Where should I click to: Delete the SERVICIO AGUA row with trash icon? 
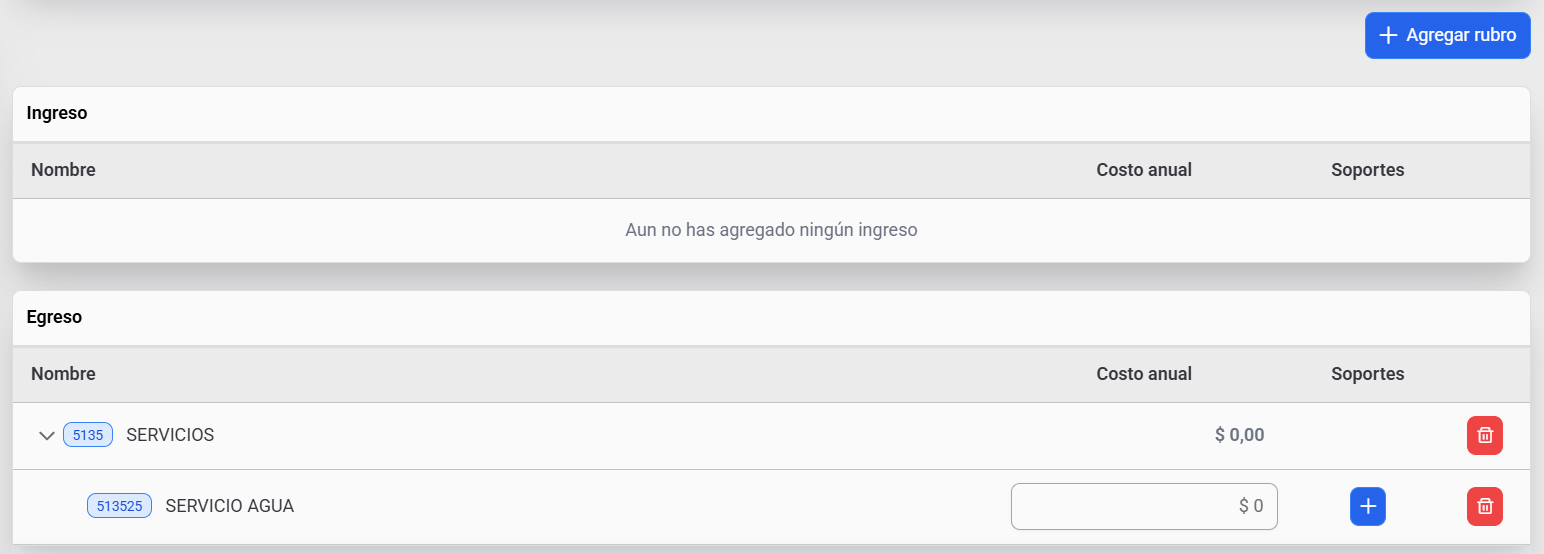tap(1484, 507)
